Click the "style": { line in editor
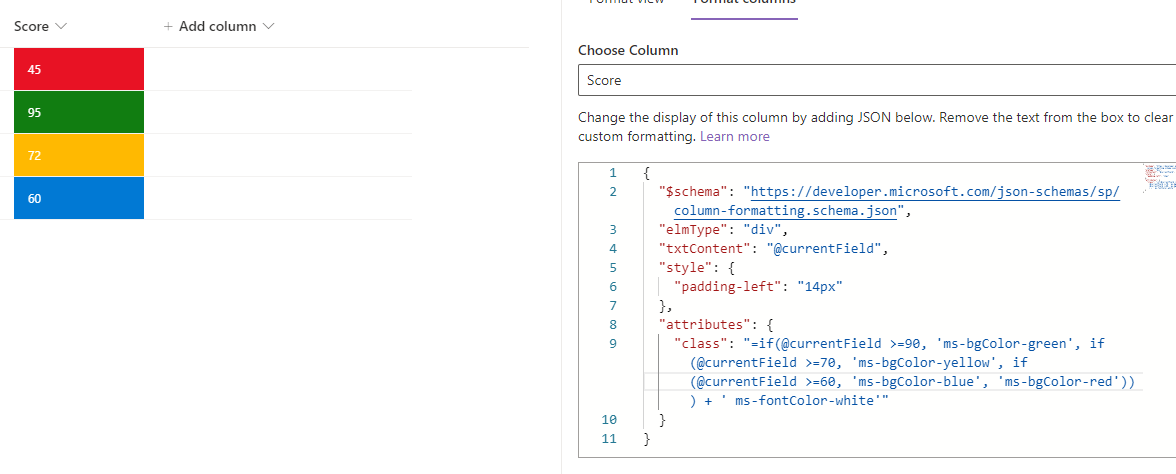The height and width of the screenshot is (474, 1176). point(695,268)
